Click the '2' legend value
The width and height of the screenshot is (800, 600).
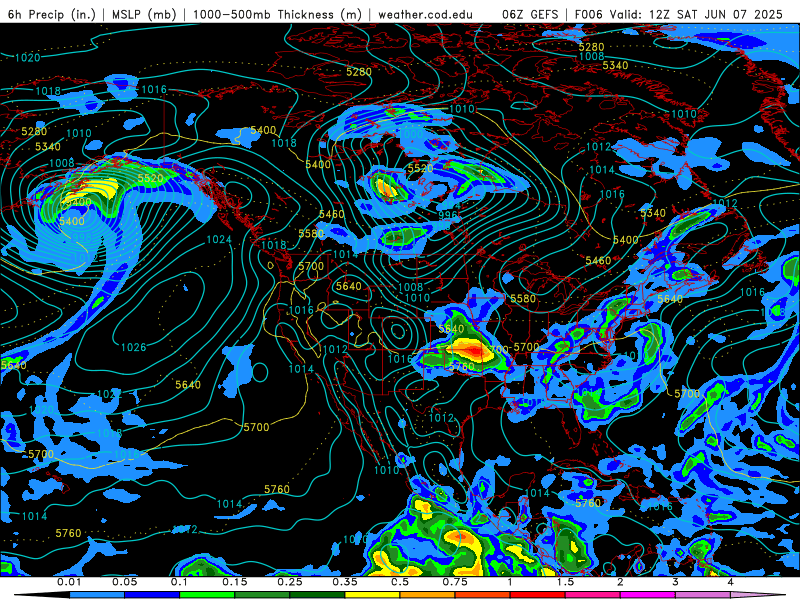point(620,582)
